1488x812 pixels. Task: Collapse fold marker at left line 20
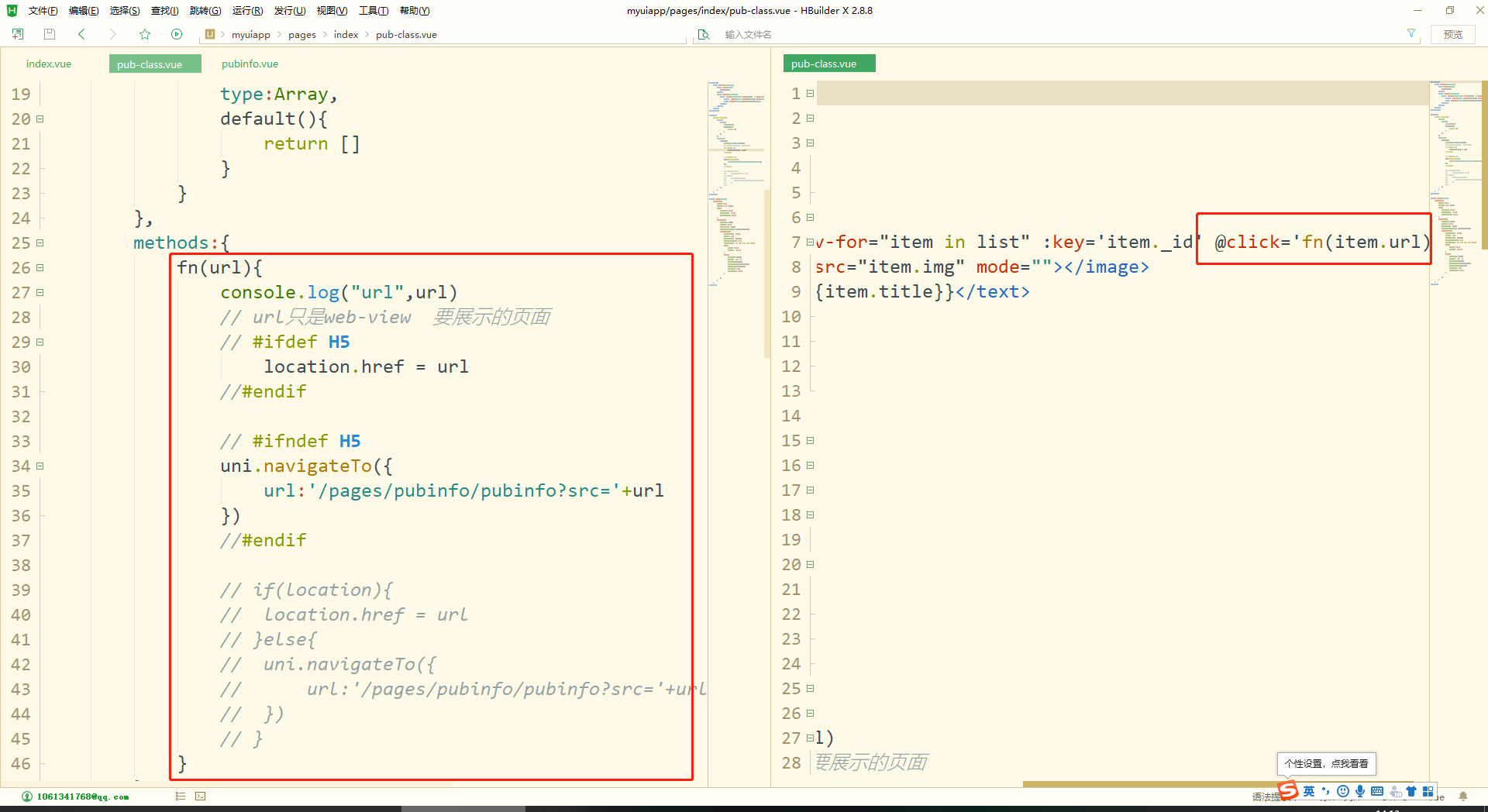tap(40, 119)
